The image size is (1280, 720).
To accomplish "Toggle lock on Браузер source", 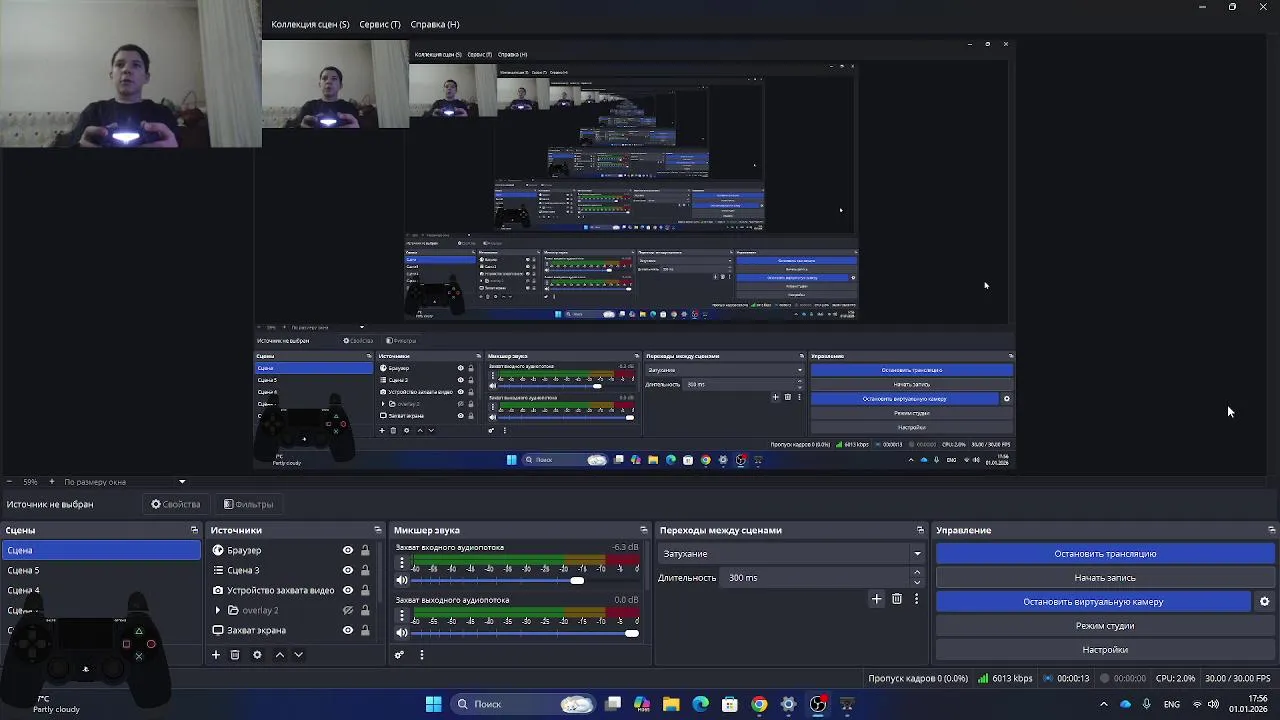I will pos(365,550).
